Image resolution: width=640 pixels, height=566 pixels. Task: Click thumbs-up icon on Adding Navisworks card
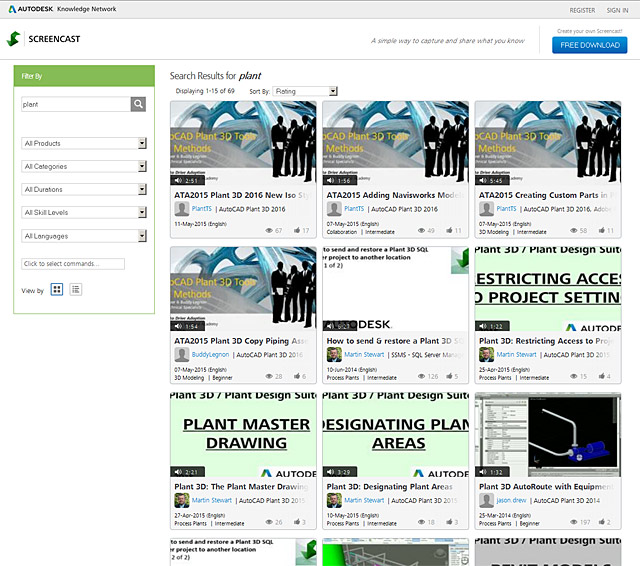(449, 230)
